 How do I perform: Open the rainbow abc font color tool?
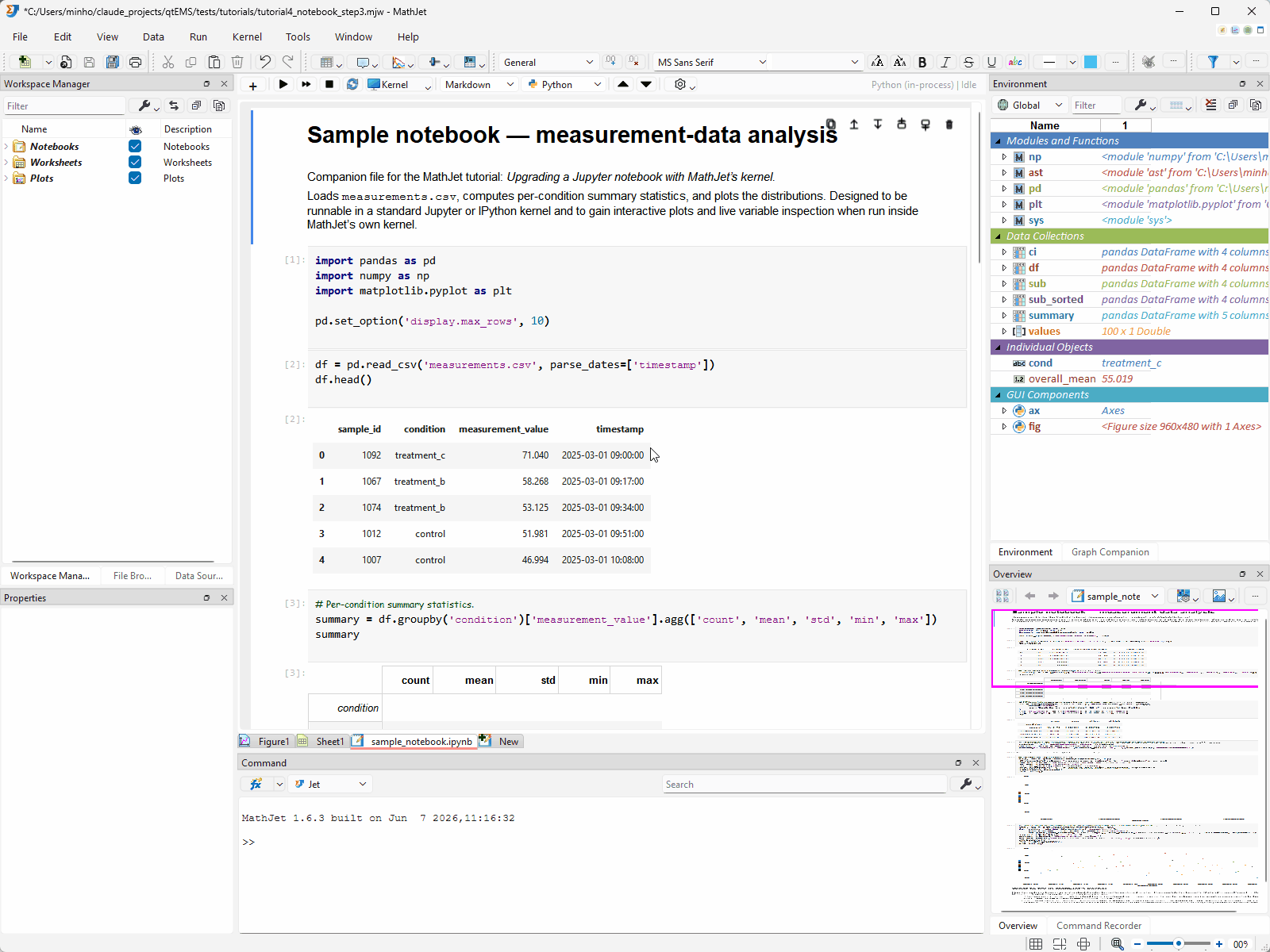pos(1015,62)
